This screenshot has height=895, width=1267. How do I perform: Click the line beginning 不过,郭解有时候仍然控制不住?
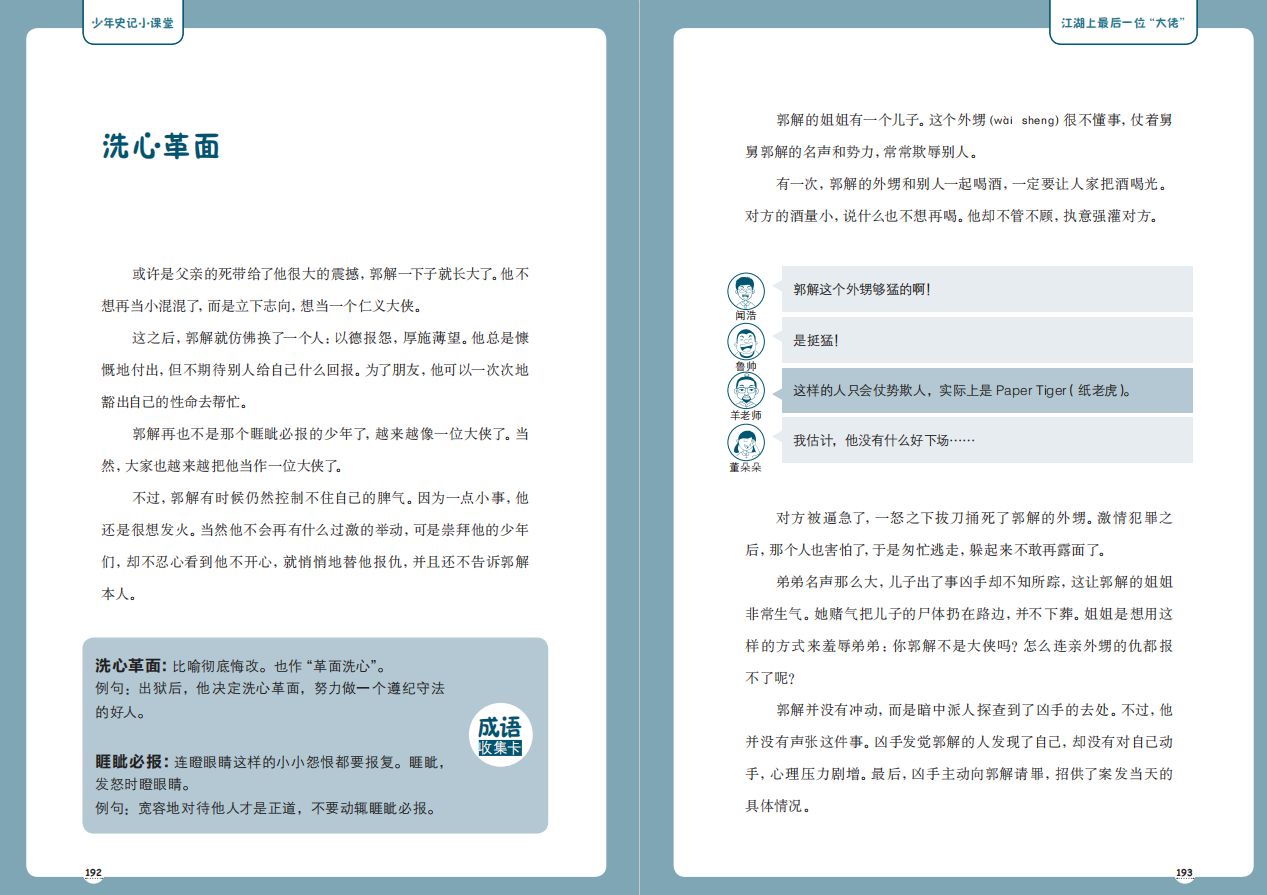tap(331, 497)
